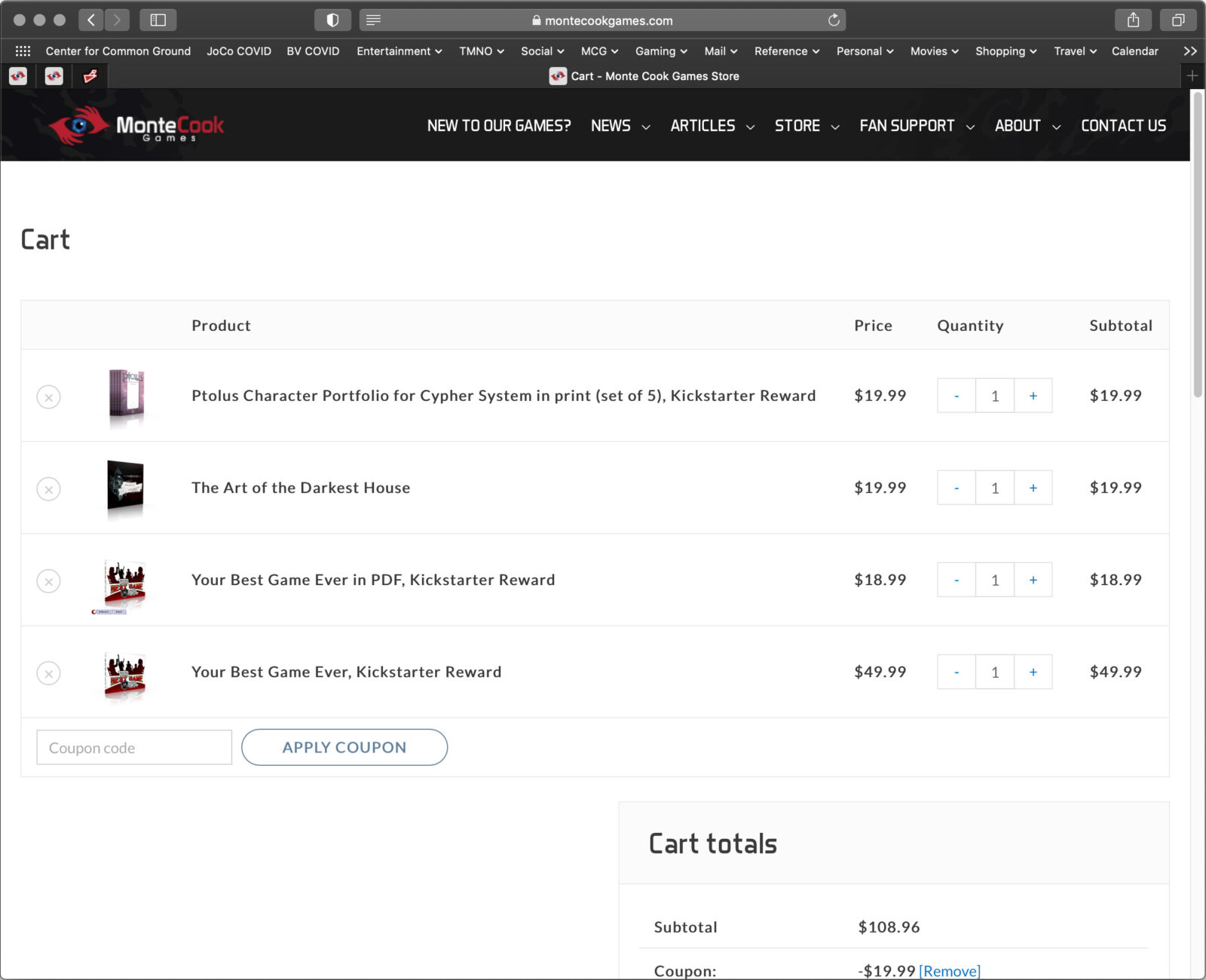Remove Your Best Game Ever, Kickstarter Reward

point(49,673)
